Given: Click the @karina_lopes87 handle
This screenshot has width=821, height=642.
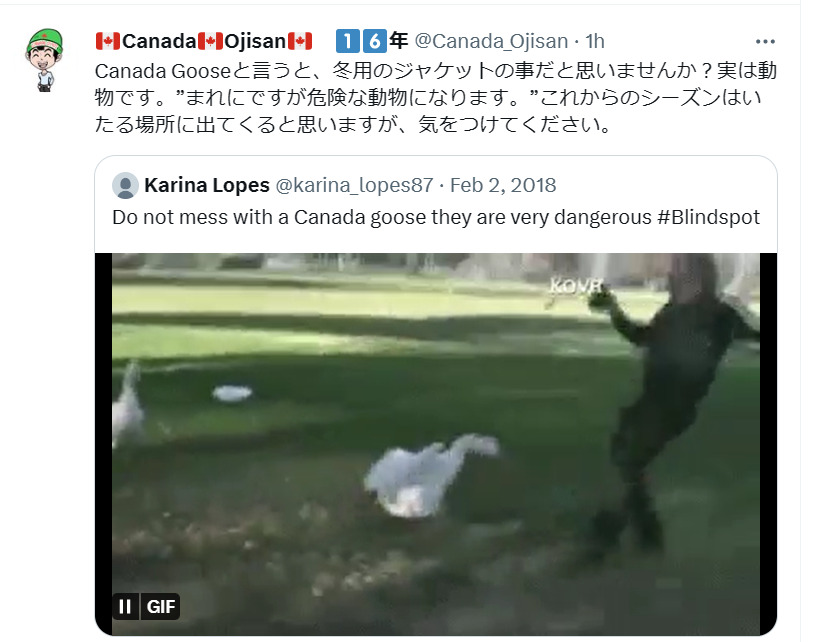Looking at the screenshot, I should point(354,185).
